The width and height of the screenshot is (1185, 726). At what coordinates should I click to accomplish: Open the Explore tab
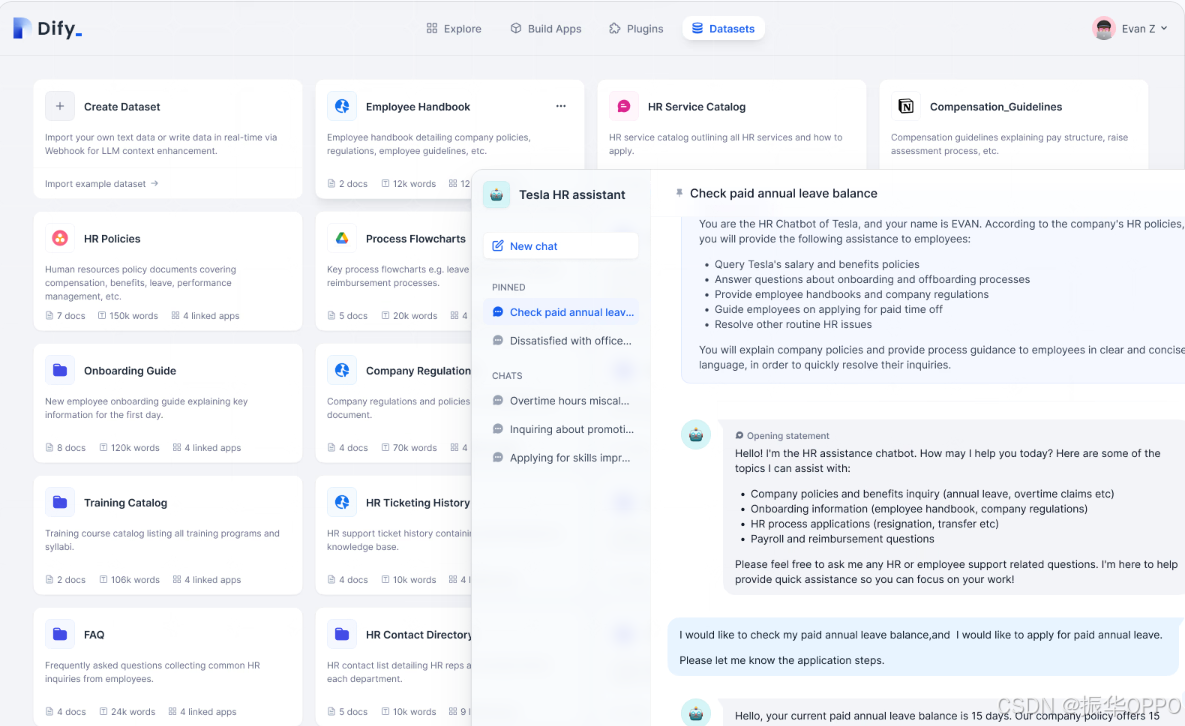coord(453,29)
